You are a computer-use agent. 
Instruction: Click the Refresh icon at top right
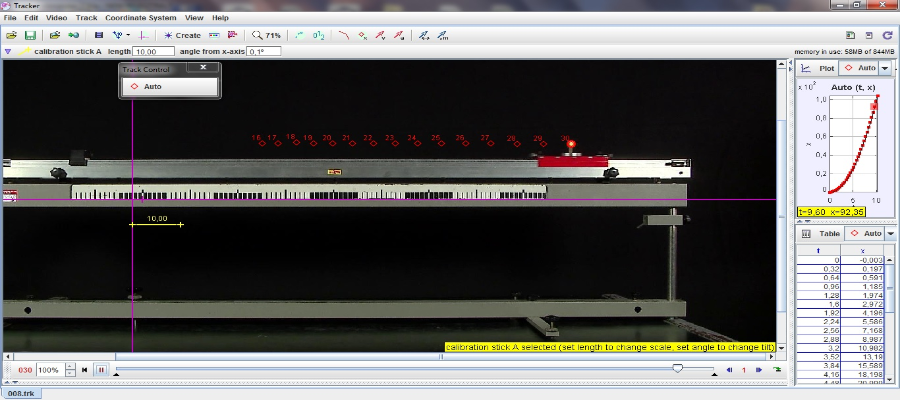coord(888,35)
